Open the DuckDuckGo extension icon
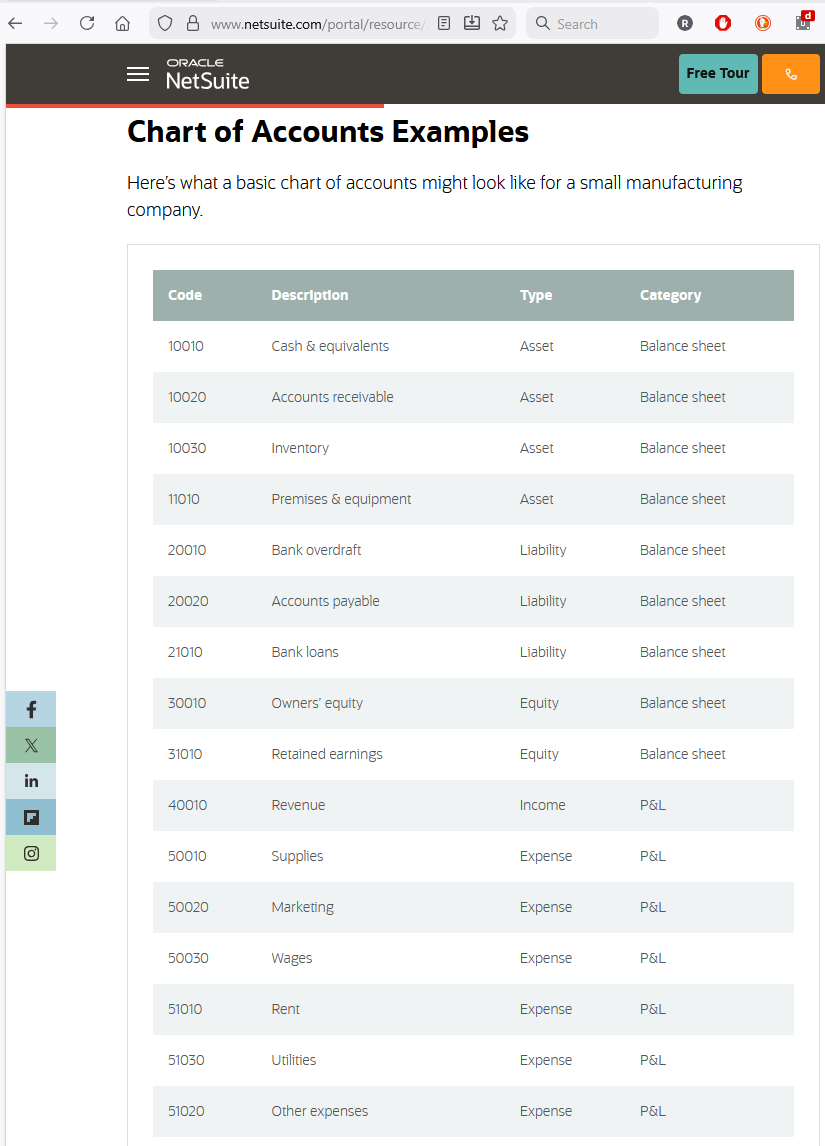The height and width of the screenshot is (1146, 825). 763,23
